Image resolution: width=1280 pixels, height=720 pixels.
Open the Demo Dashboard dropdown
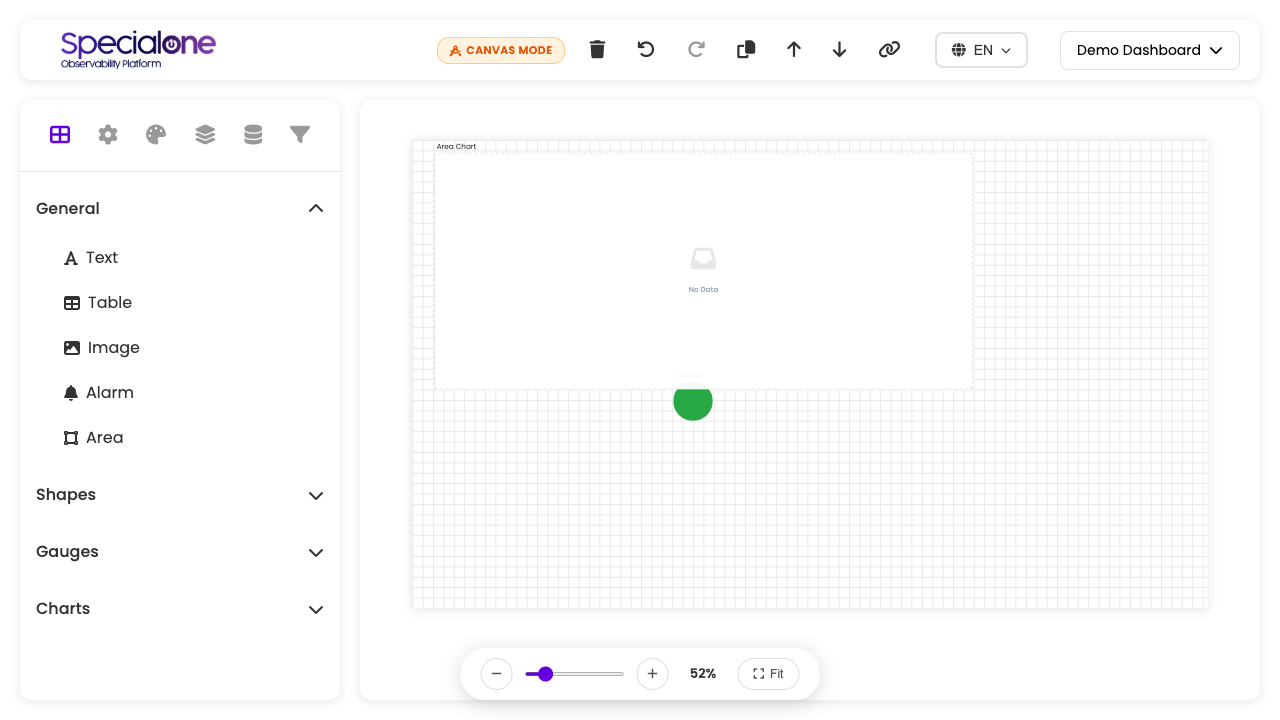1150,50
